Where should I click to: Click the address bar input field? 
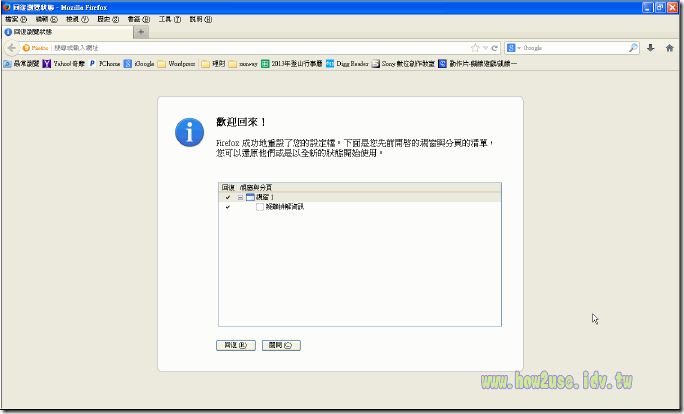tap(250, 47)
